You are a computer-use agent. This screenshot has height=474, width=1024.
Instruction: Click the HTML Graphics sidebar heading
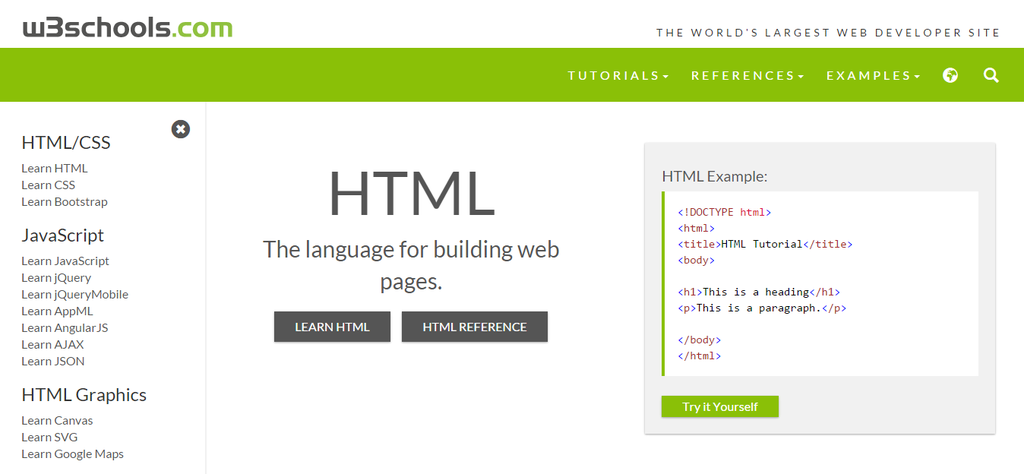84,395
